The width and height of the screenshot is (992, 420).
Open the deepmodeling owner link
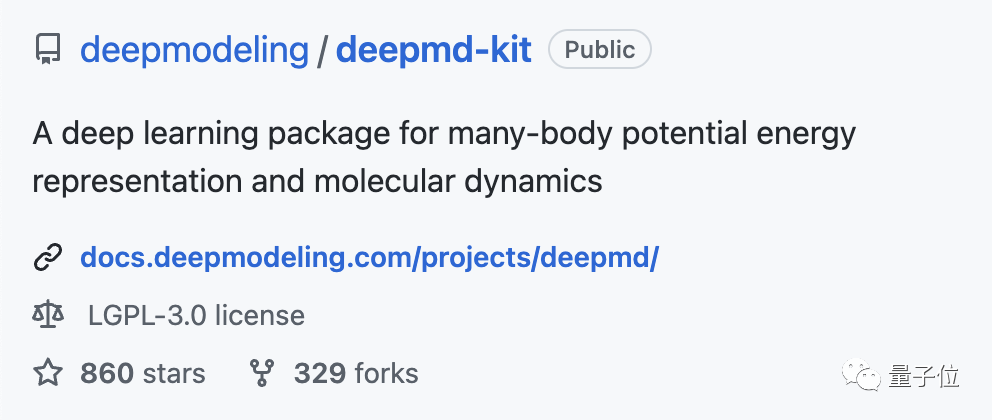[194, 49]
